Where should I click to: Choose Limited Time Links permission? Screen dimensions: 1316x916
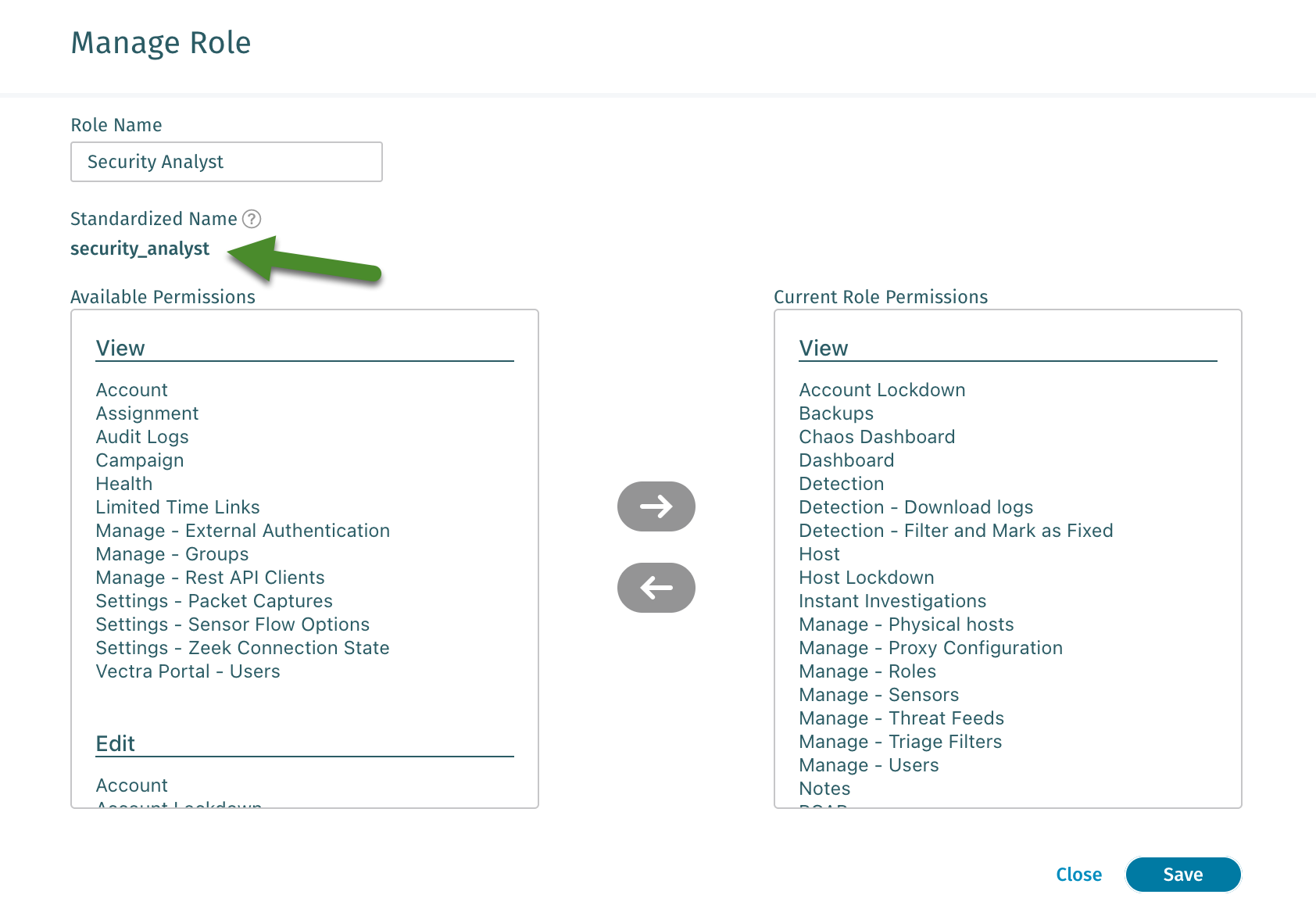(177, 507)
